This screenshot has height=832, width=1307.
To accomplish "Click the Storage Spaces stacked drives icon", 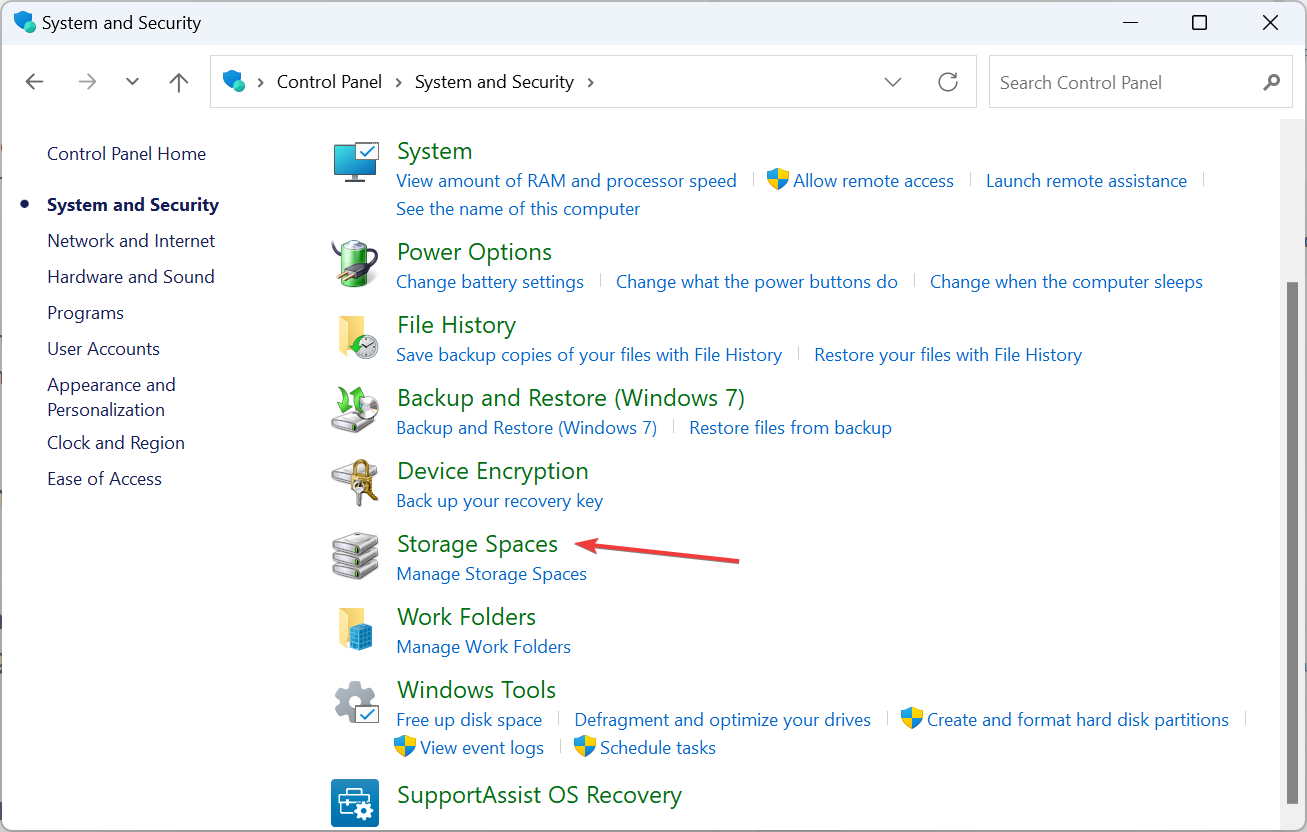I will coord(355,556).
